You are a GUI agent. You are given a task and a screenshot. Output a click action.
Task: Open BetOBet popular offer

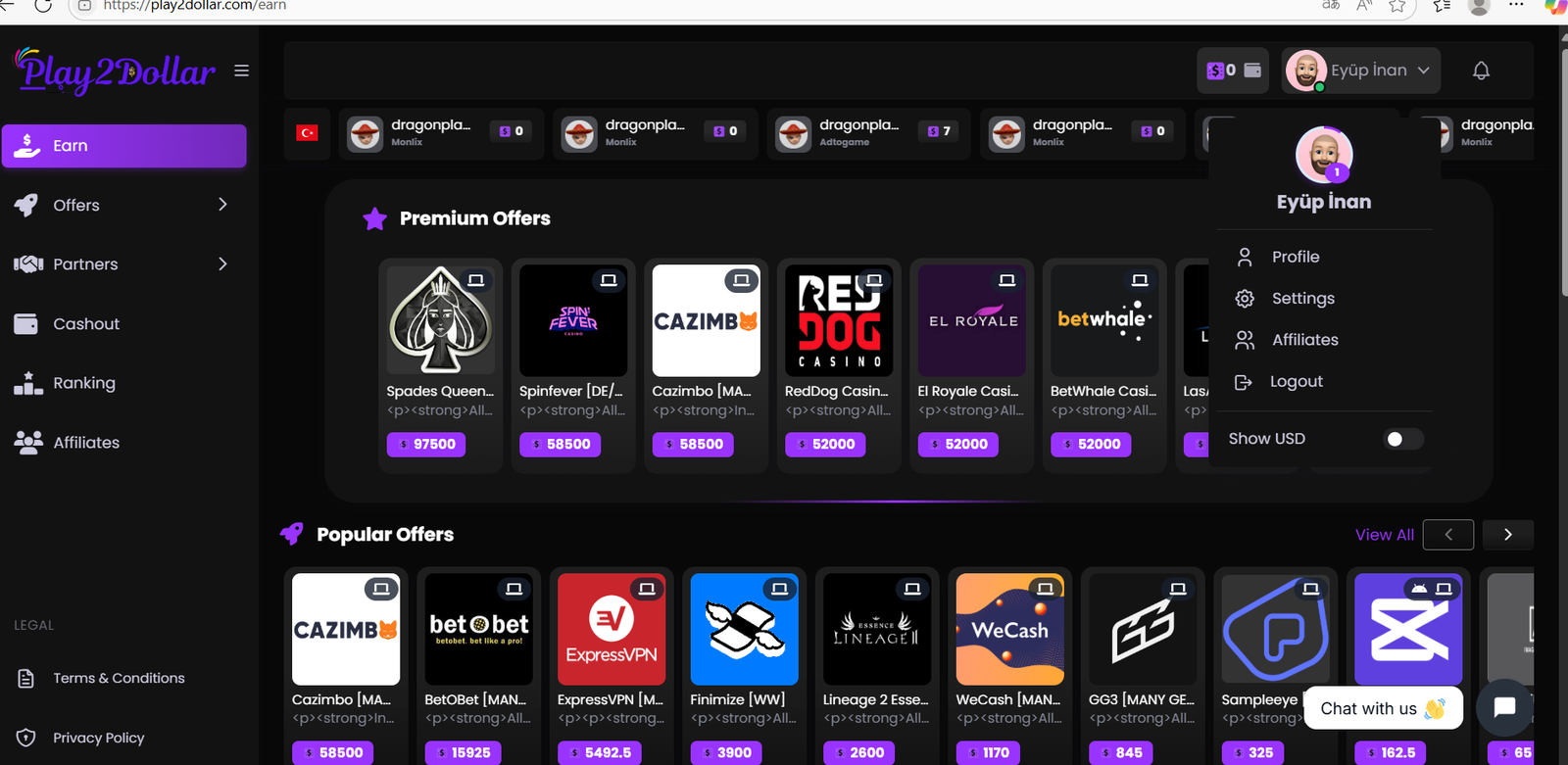pyautogui.click(x=478, y=666)
